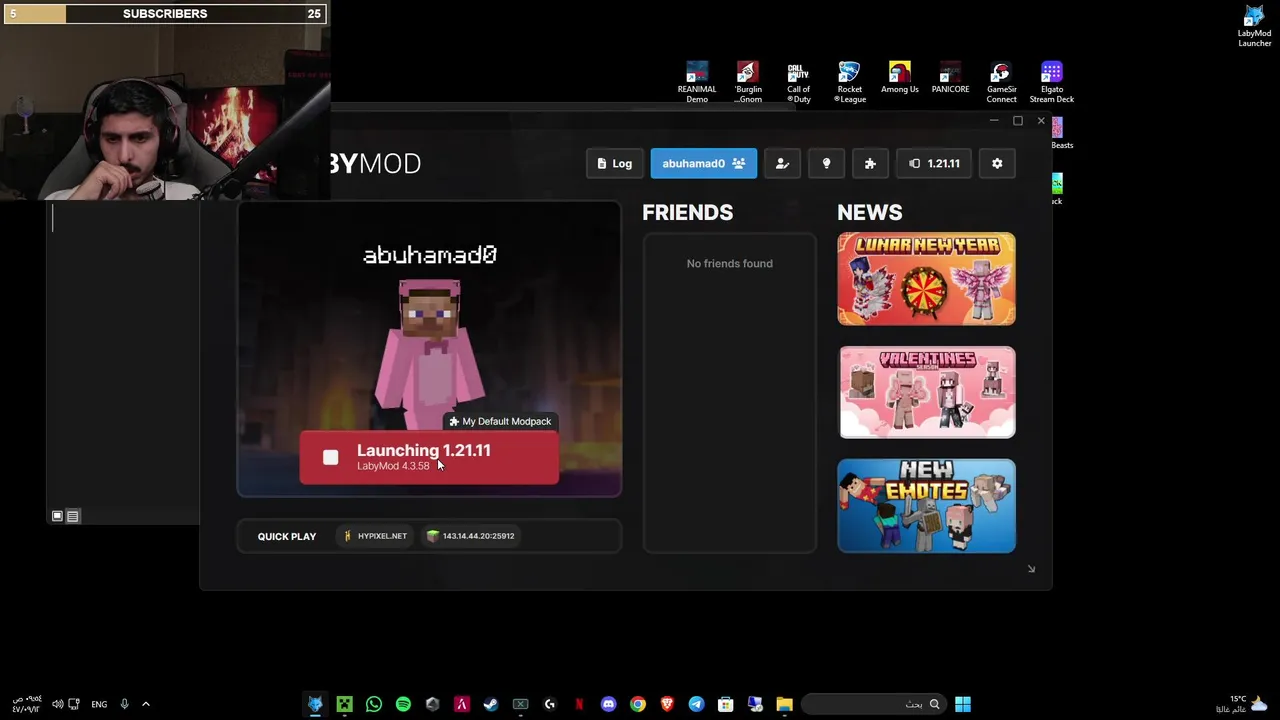Expand the system tray hidden icons chevron
This screenshot has height=720, width=1280.
coord(145,704)
